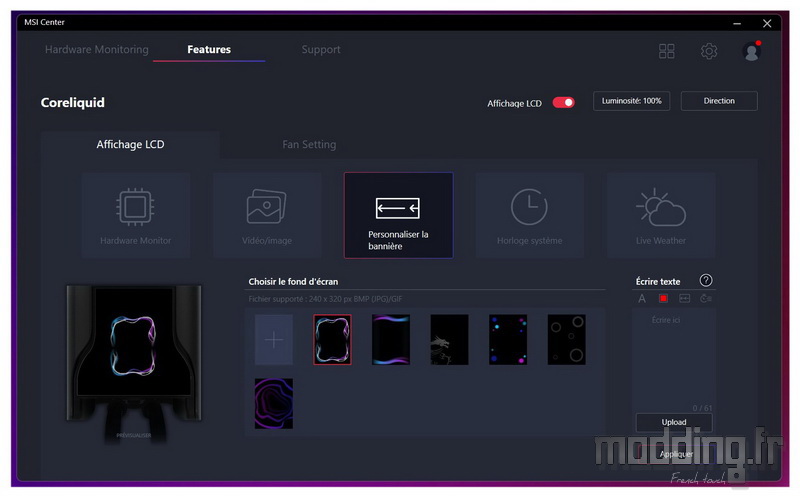Screen dimensions: 800x498
Task: Click the PRÉVISUALISER label
Action: tap(134, 435)
